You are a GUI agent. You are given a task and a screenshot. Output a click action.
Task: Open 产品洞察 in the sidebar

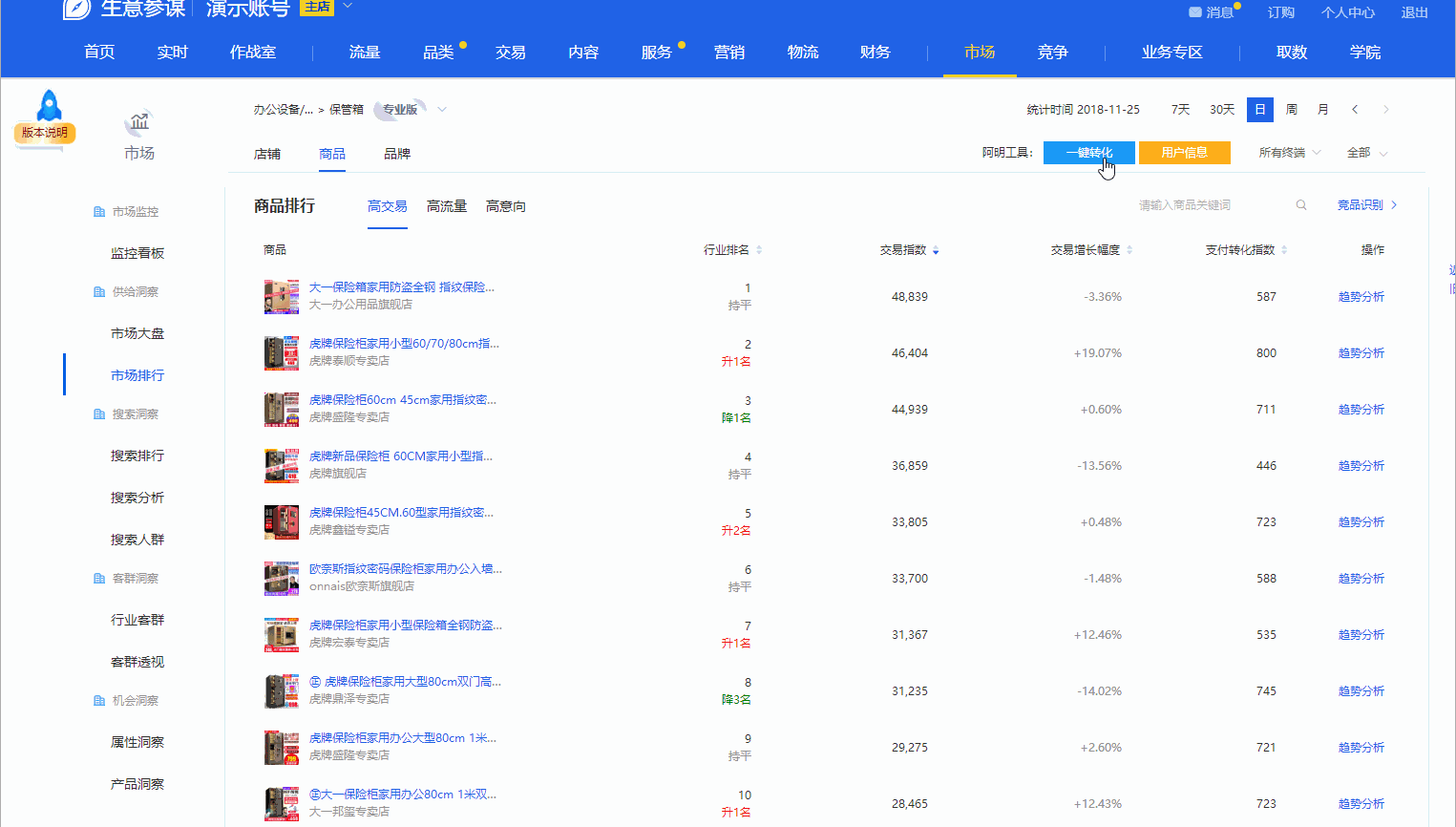137,784
